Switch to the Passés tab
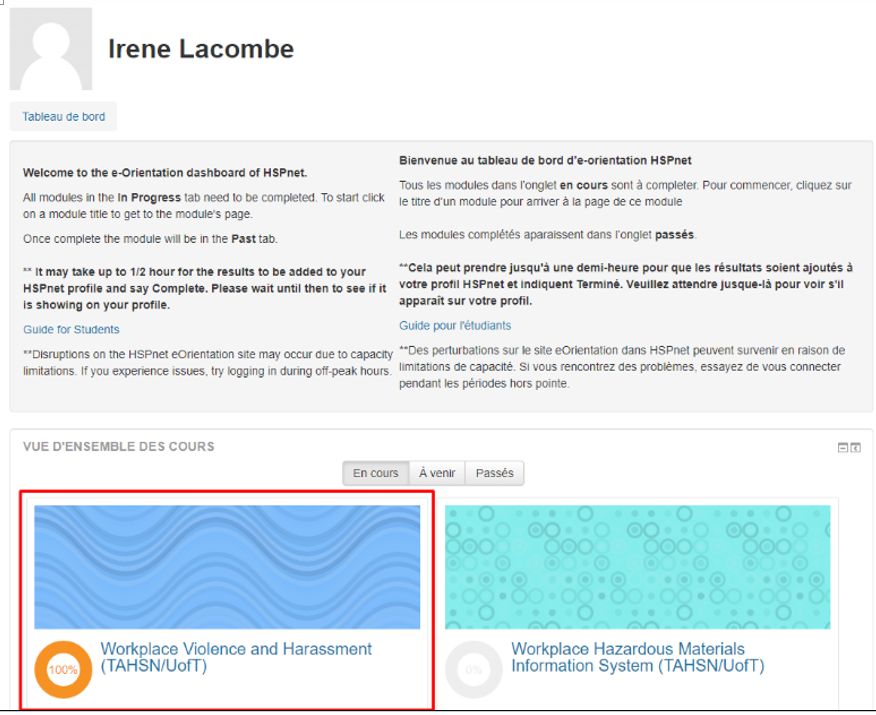Viewport: 876px width, 715px height. click(494, 473)
